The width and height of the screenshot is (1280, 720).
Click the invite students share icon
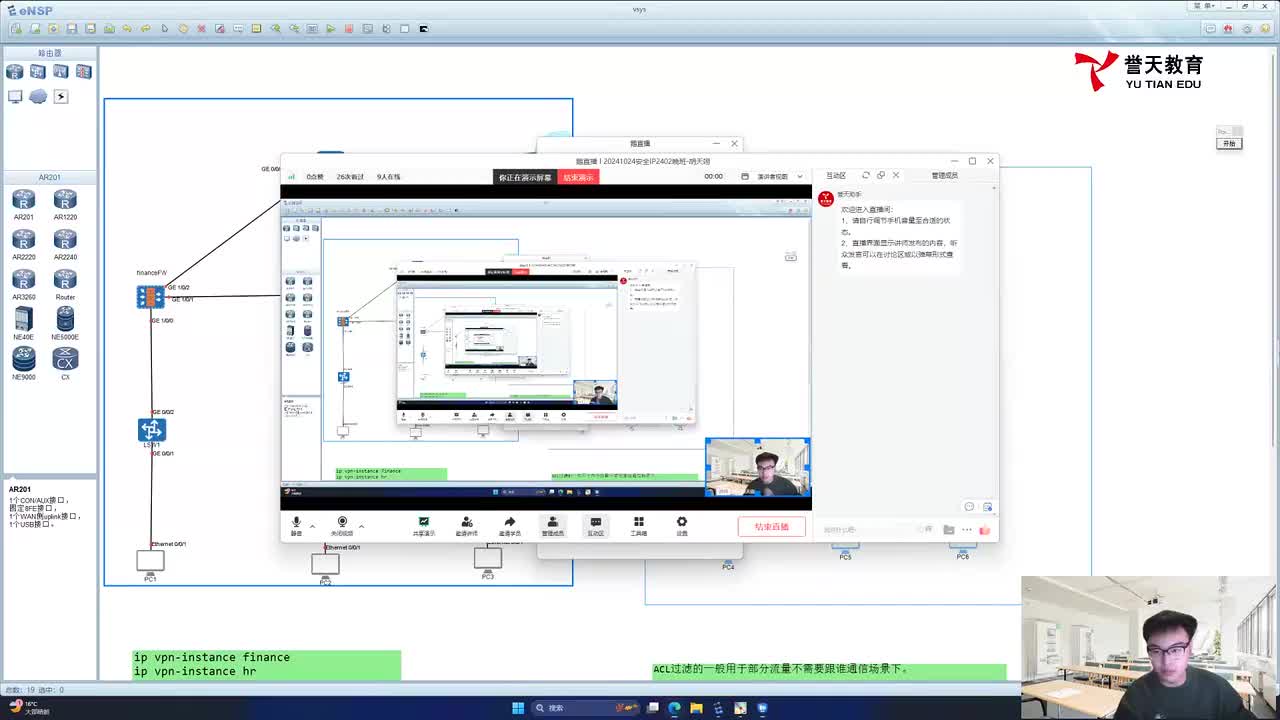[510, 526]
